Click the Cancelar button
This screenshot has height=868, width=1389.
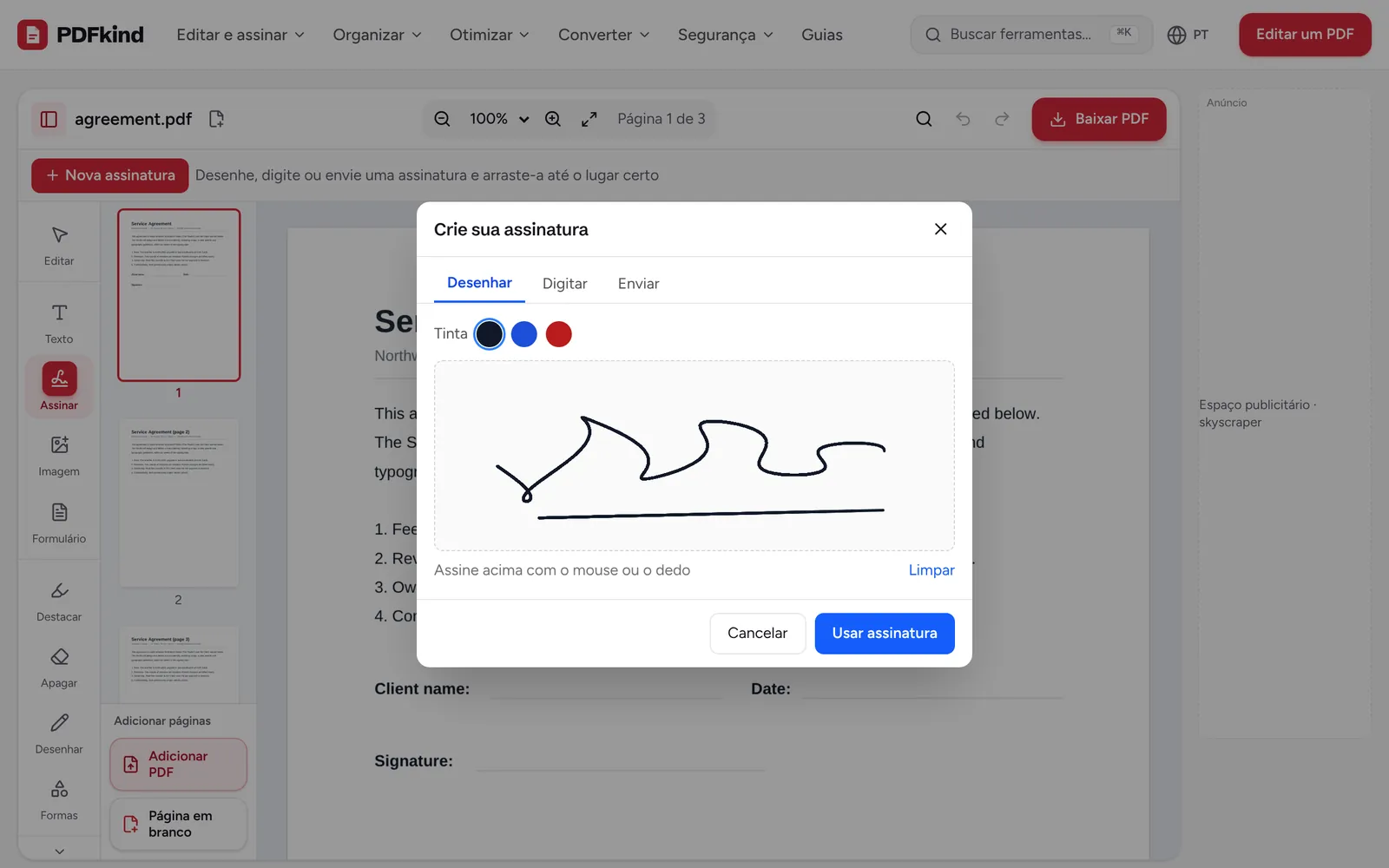pyautogui.click(x=758, y=634)
